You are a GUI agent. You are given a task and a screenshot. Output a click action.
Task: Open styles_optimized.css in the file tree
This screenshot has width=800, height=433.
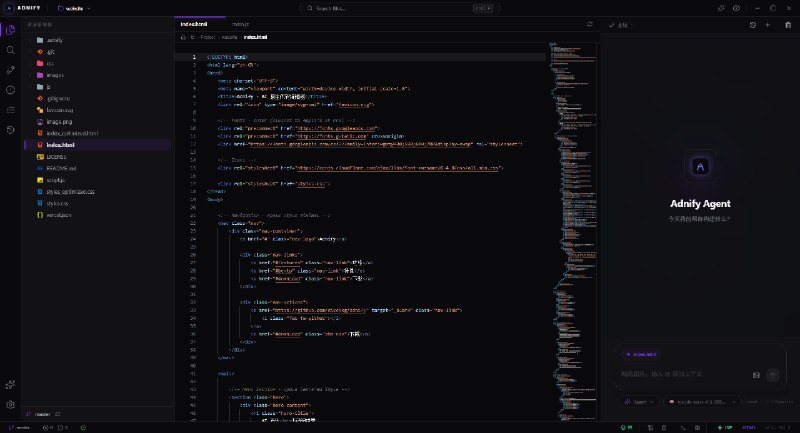pyautogui.click(x=97, y=192)
